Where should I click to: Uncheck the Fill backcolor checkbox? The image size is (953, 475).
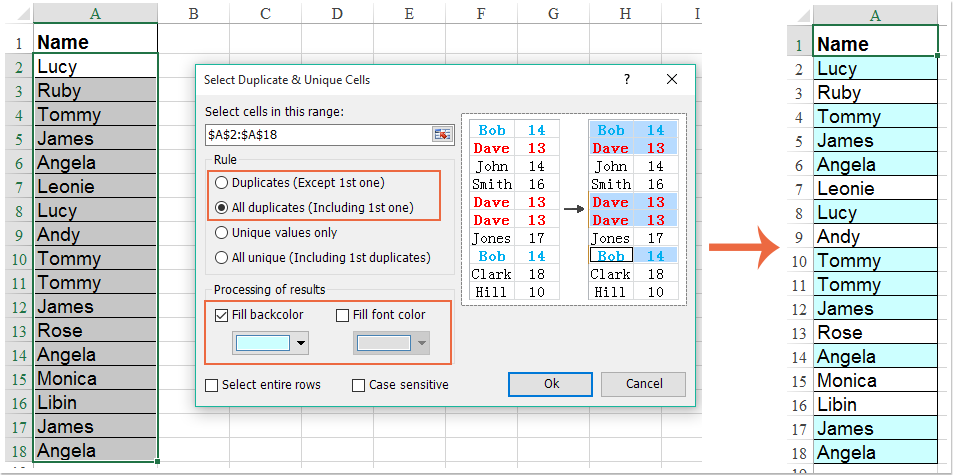tap(222, 315)
